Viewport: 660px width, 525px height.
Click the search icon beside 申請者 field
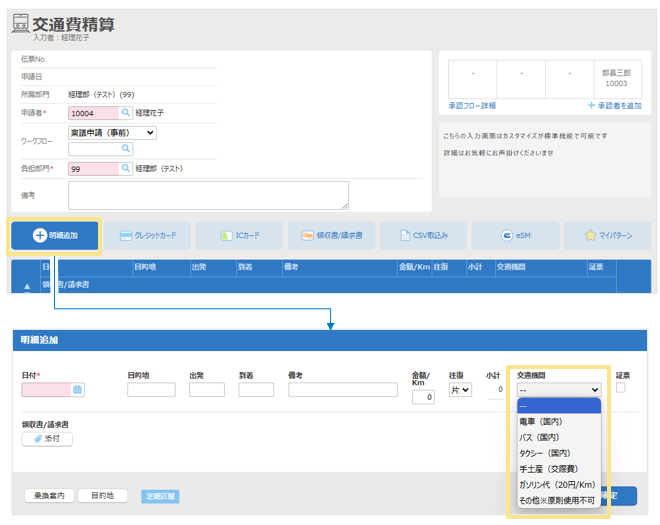pos(126,113)
